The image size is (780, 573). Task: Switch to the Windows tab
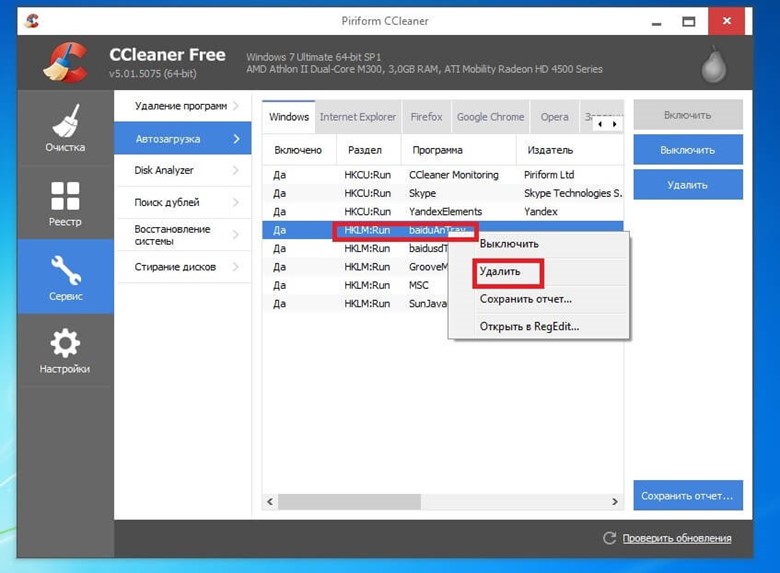(x=289, y=117)
